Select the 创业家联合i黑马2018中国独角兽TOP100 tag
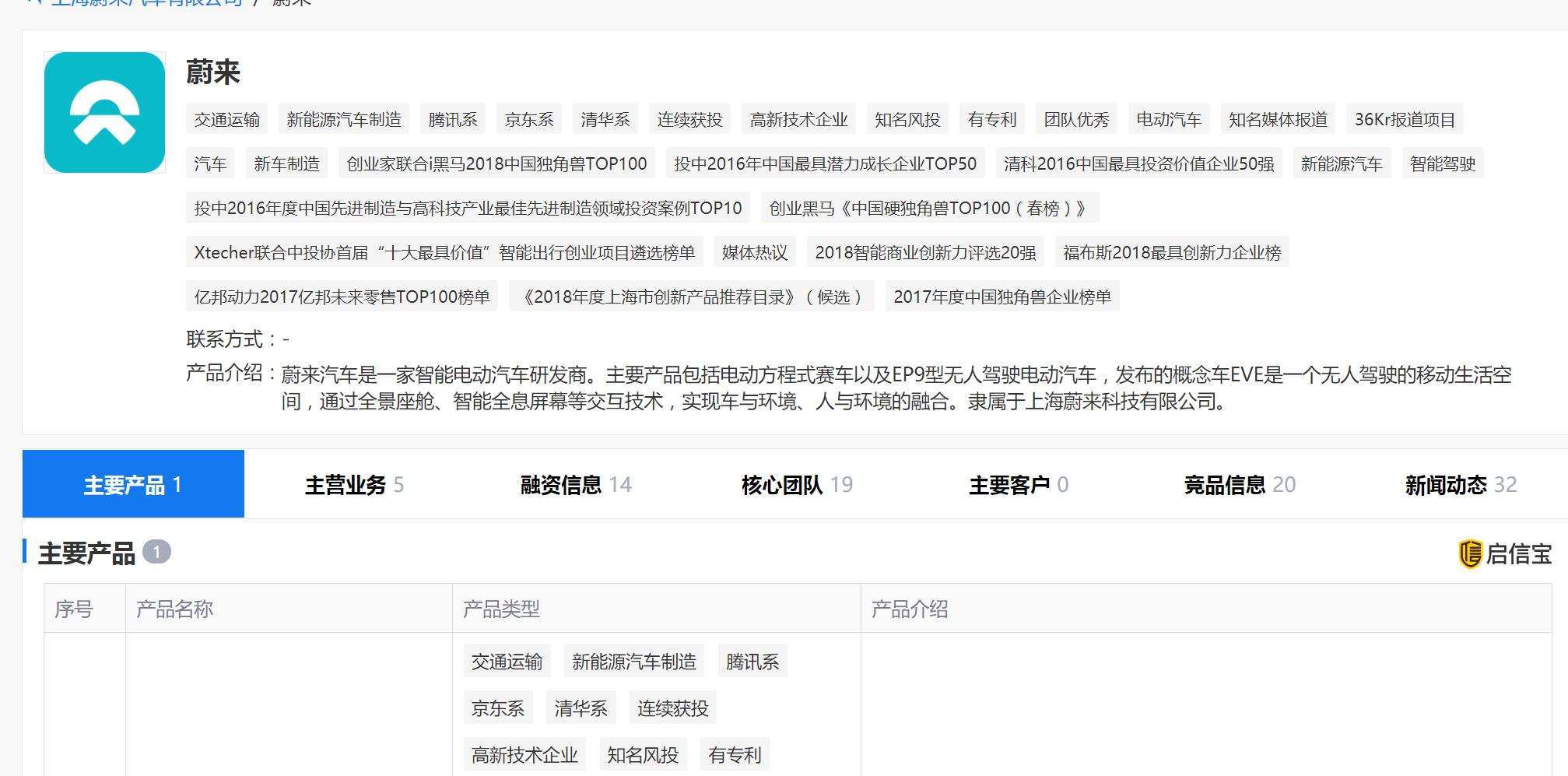This screenshot has height=776, width=1568. point(497,163)
